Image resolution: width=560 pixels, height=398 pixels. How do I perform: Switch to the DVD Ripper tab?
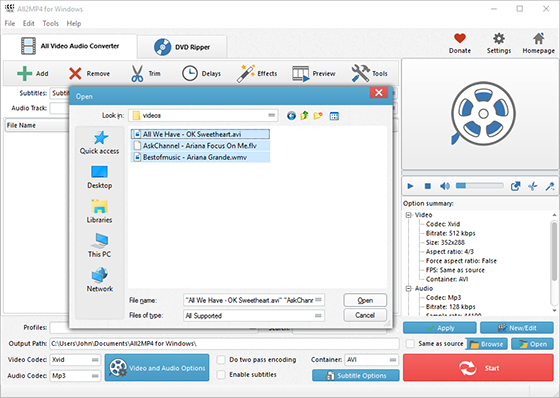pos(182,47)
